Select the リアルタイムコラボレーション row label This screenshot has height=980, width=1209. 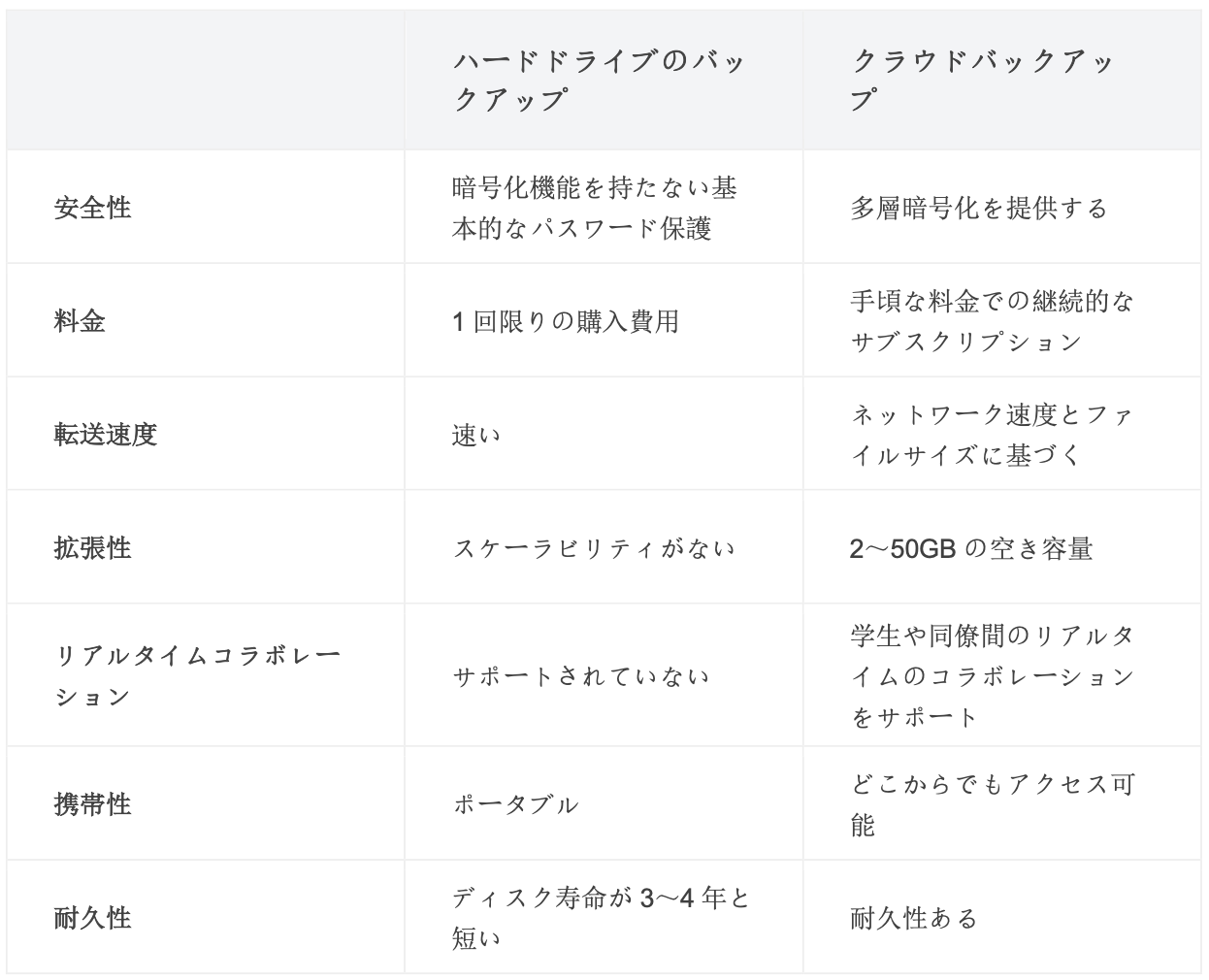pyautogui.click(x=198, y=676)
